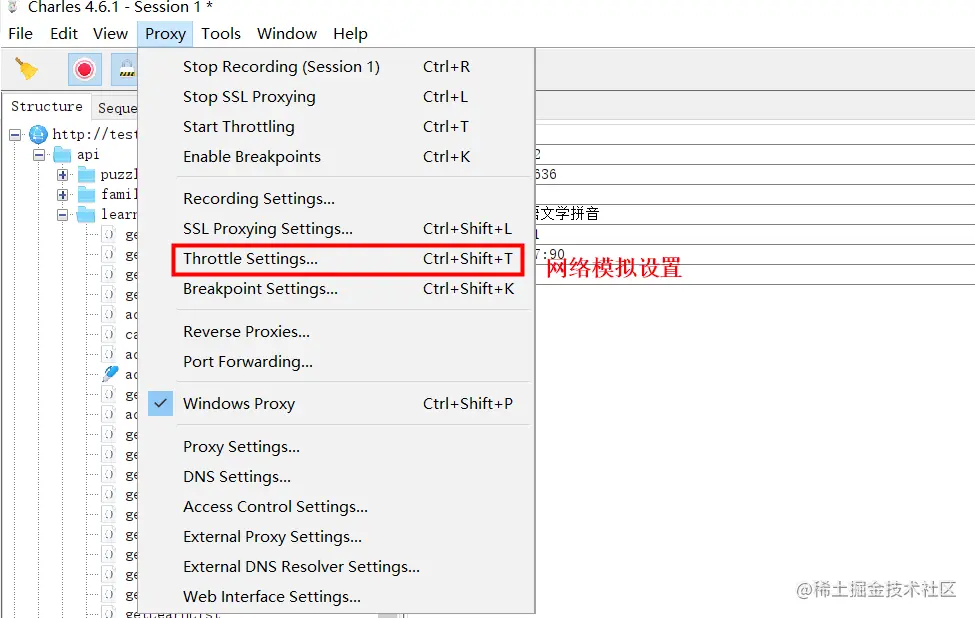The image size is (975, 618).
Task: Open Access Control Settings...
Action: [336, 506]
